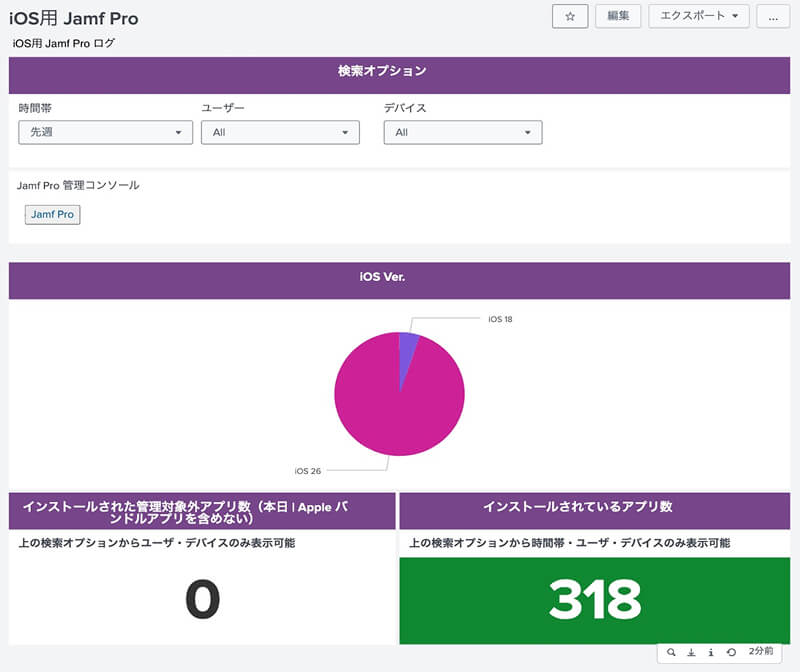The width and height of the screenshot is (800, 672).
Task: Click the インストールされた管理対象外アプリ数 panel header
Action: [x=202, y=511]
